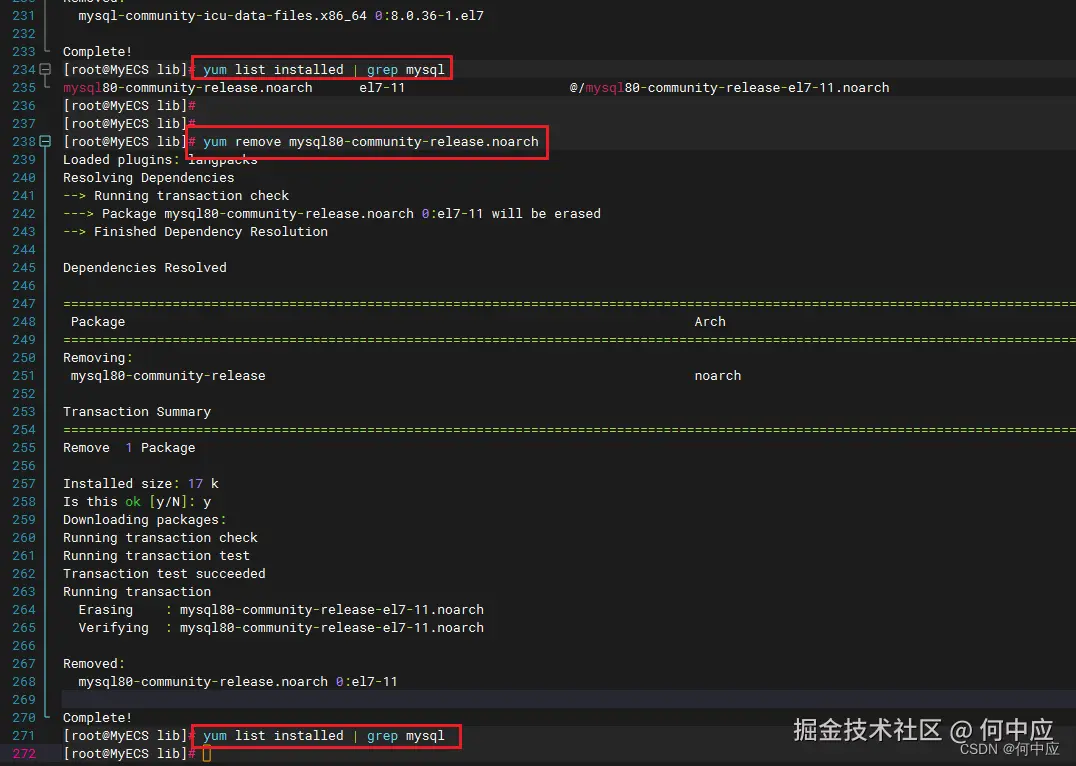Click 'Running transaction' on line 262
1076x766 pixels.
[x=137, y=592]
